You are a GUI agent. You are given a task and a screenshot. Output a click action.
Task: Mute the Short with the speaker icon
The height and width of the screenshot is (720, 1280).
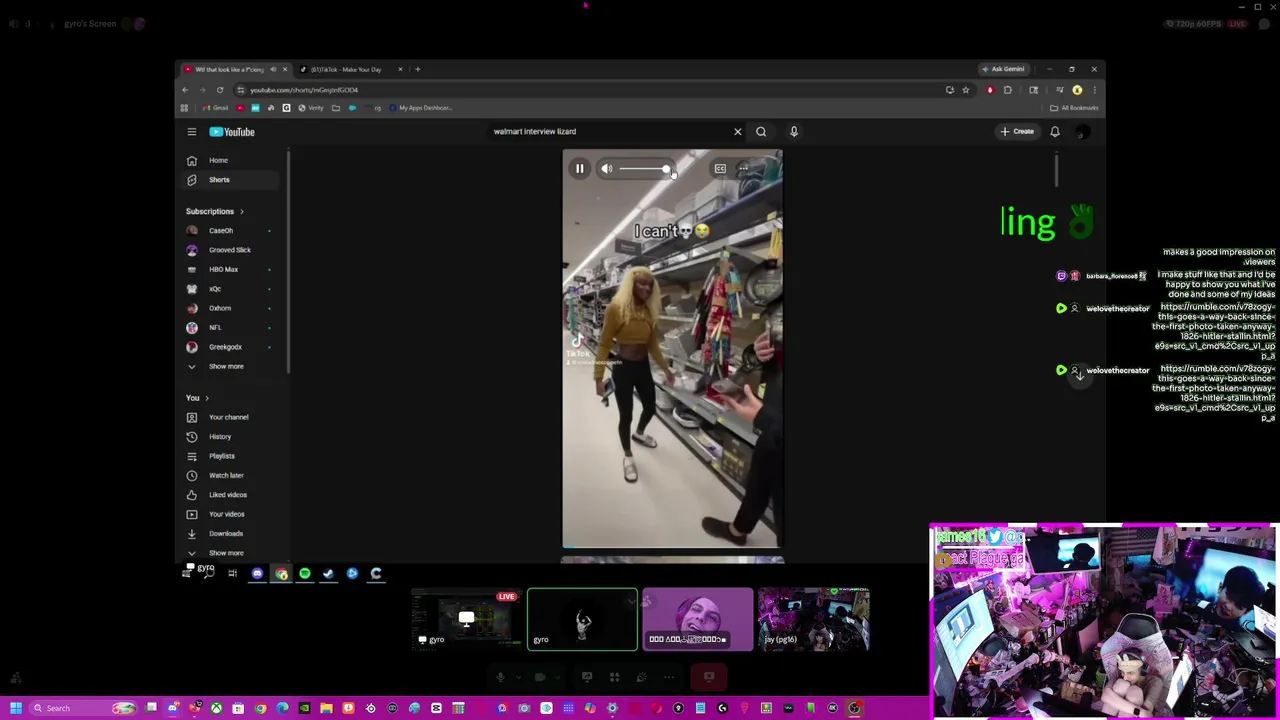[607, 169]
